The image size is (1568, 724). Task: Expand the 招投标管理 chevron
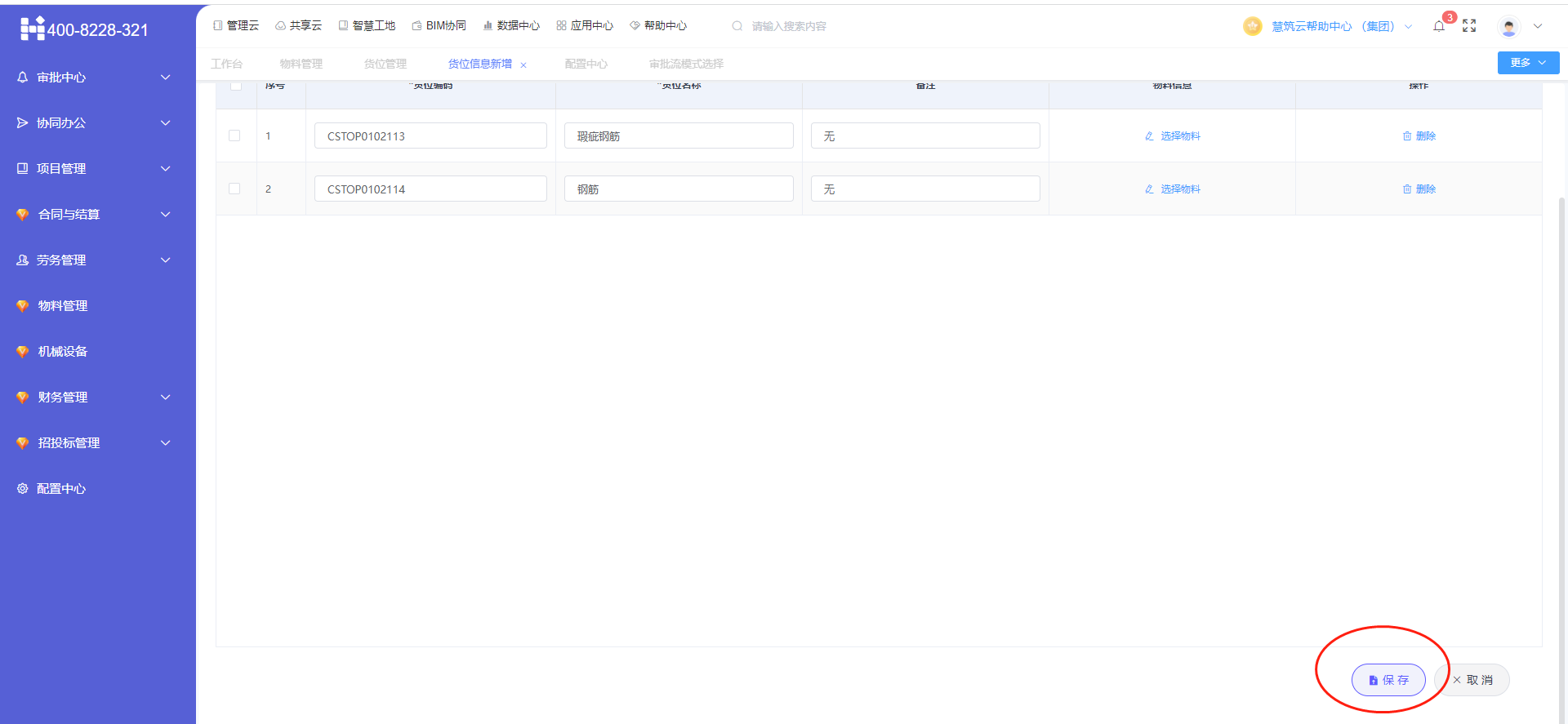pyautogui.click(x=166, y=442)
